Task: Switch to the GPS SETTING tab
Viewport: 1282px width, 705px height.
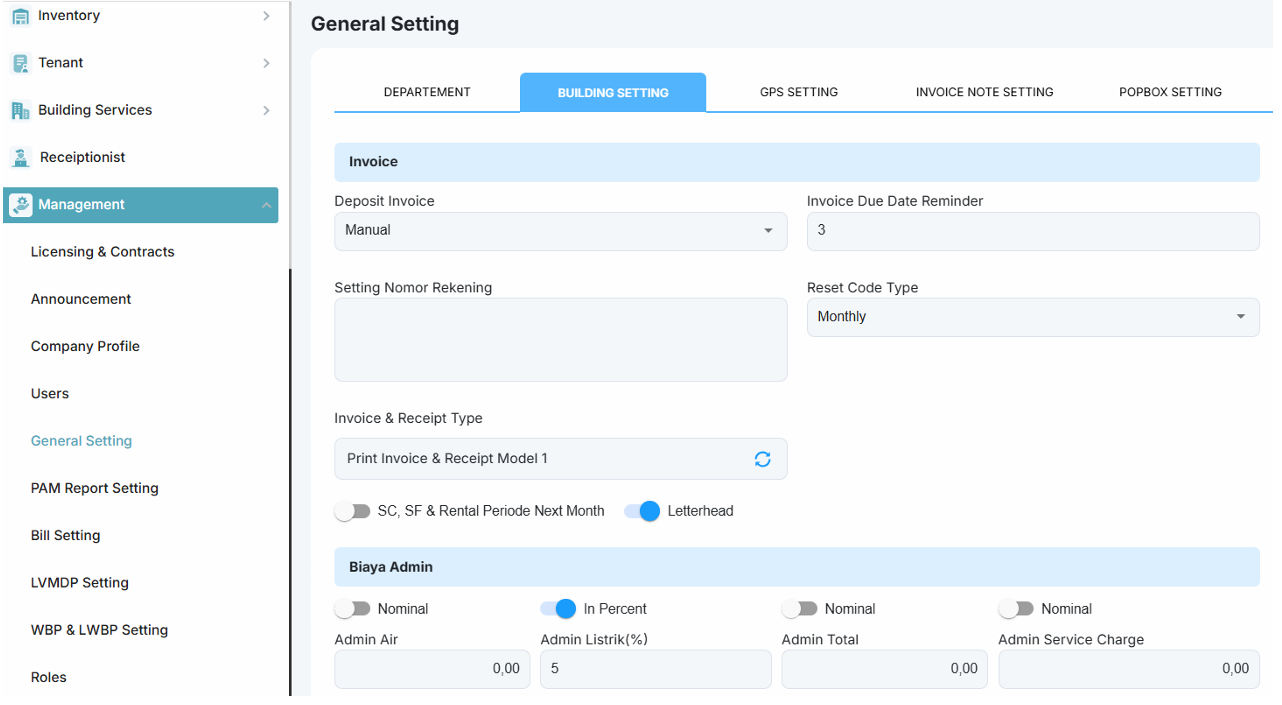Action: coord(799,92)
